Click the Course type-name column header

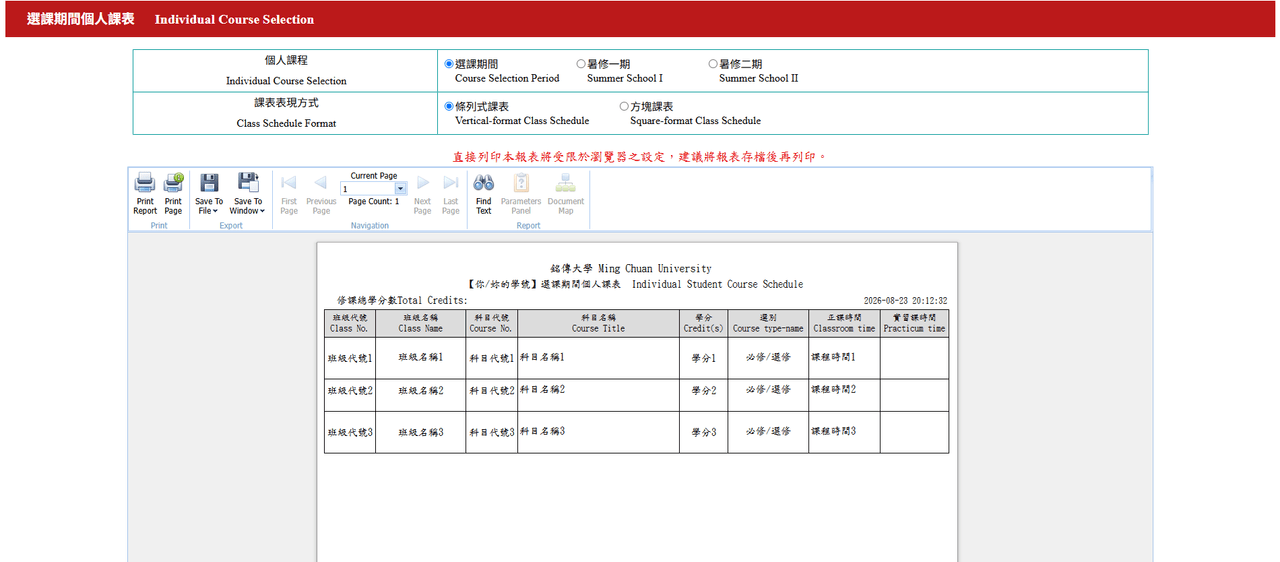[x=768, y=323]
